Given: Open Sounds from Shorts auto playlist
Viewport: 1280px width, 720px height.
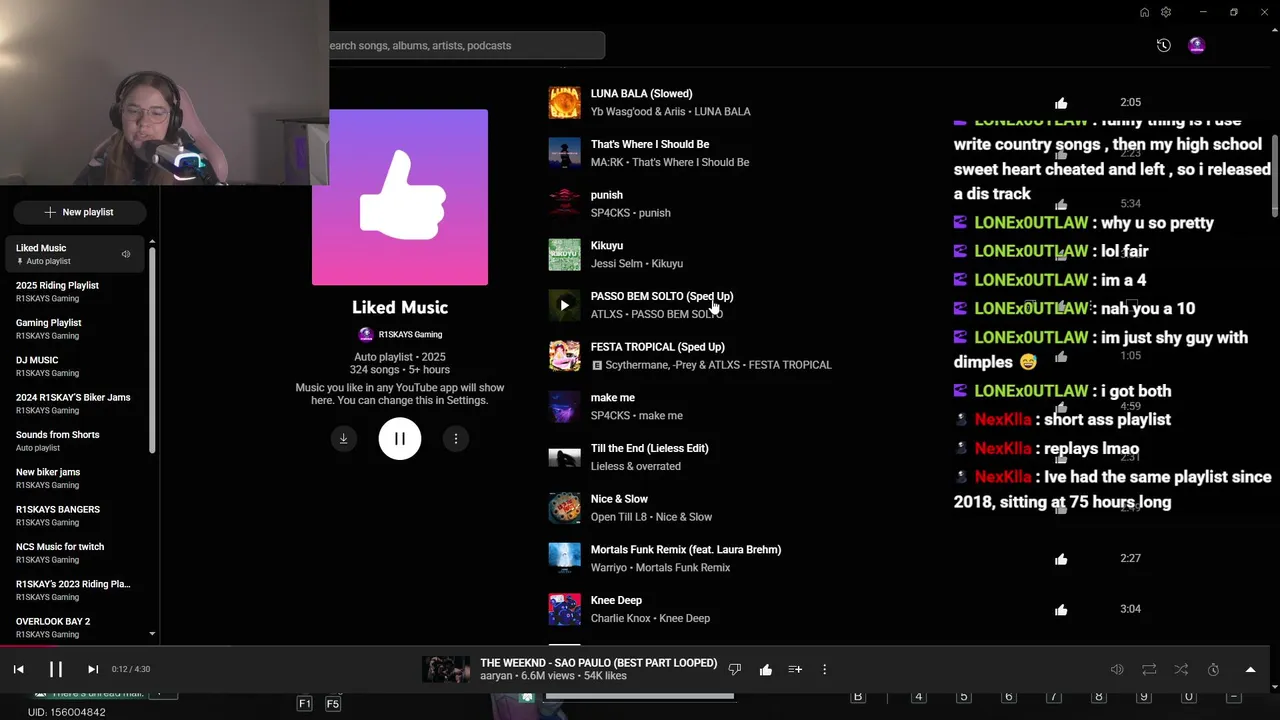Looking at the screenshot, I should pyautogui.click(x=75, y=441).
